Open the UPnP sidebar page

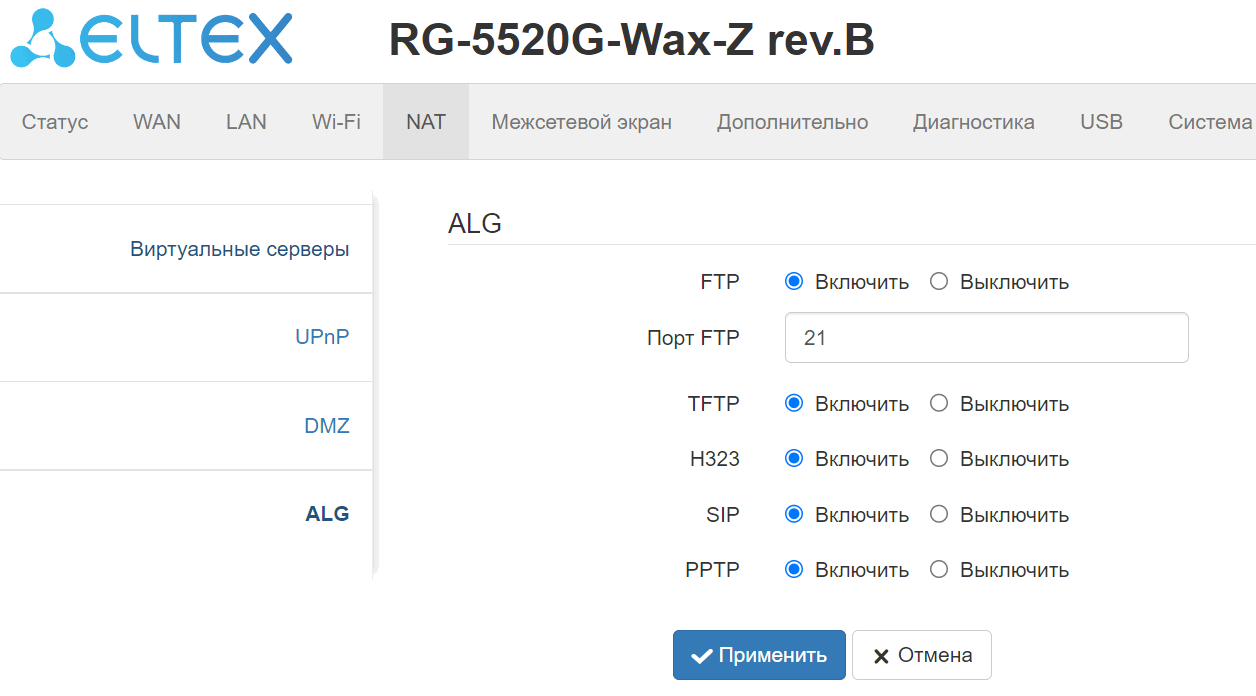click(x=322, y=338)
